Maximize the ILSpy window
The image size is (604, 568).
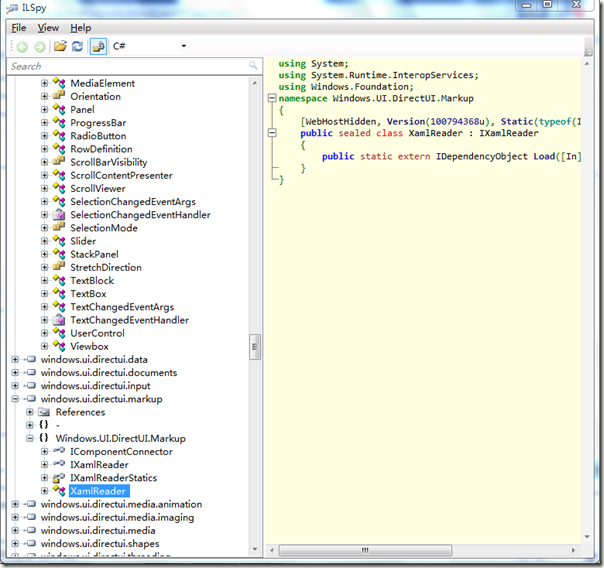click(547, 5)
